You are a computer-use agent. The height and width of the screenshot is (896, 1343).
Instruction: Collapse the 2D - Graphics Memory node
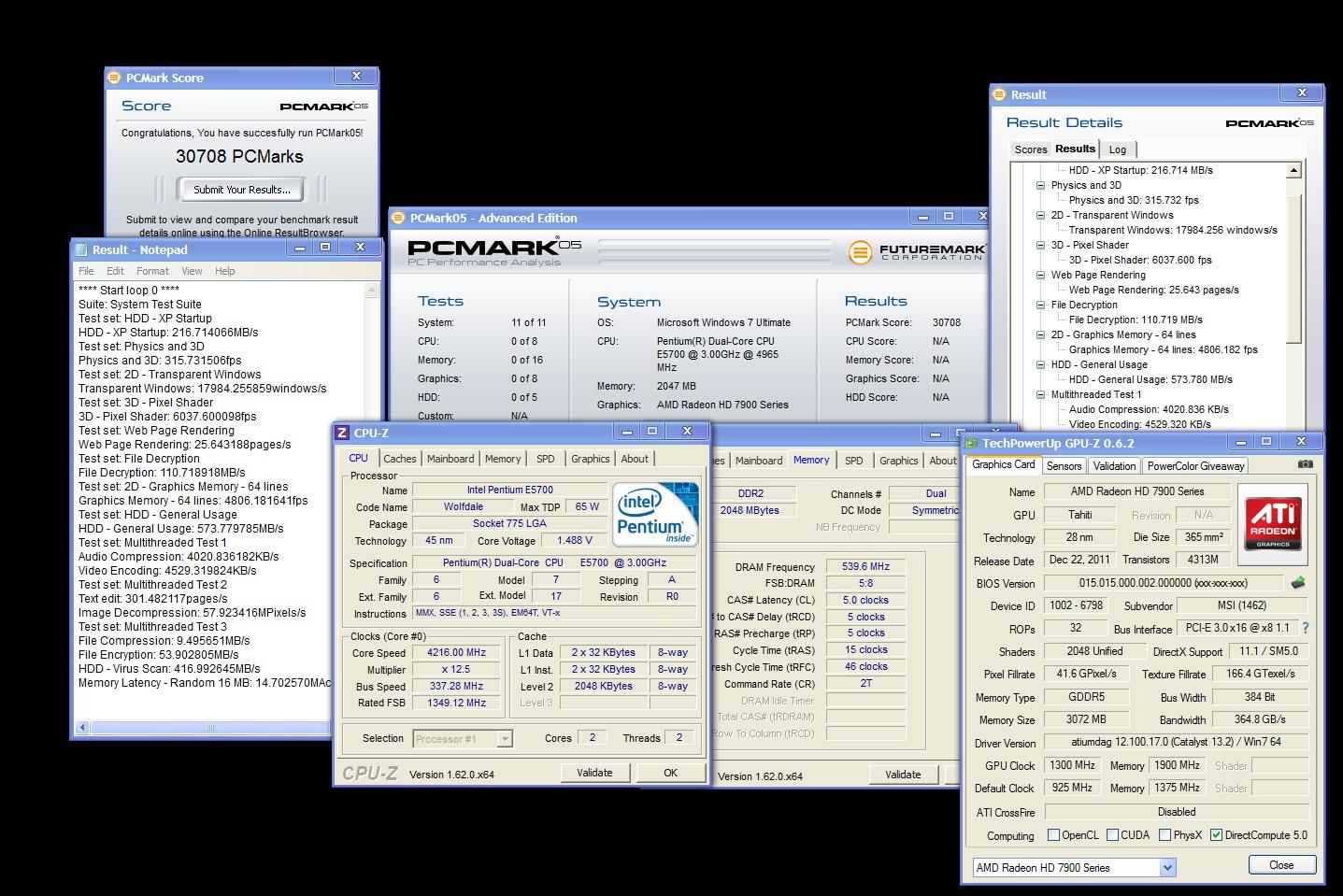pos(1040,334)
